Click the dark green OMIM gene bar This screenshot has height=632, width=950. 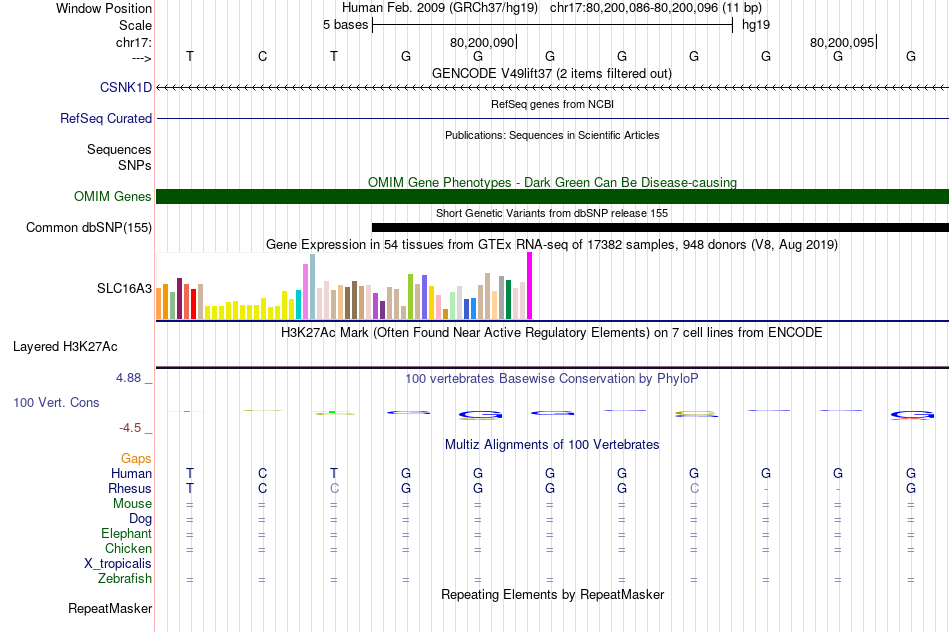(x=553, y=196)
